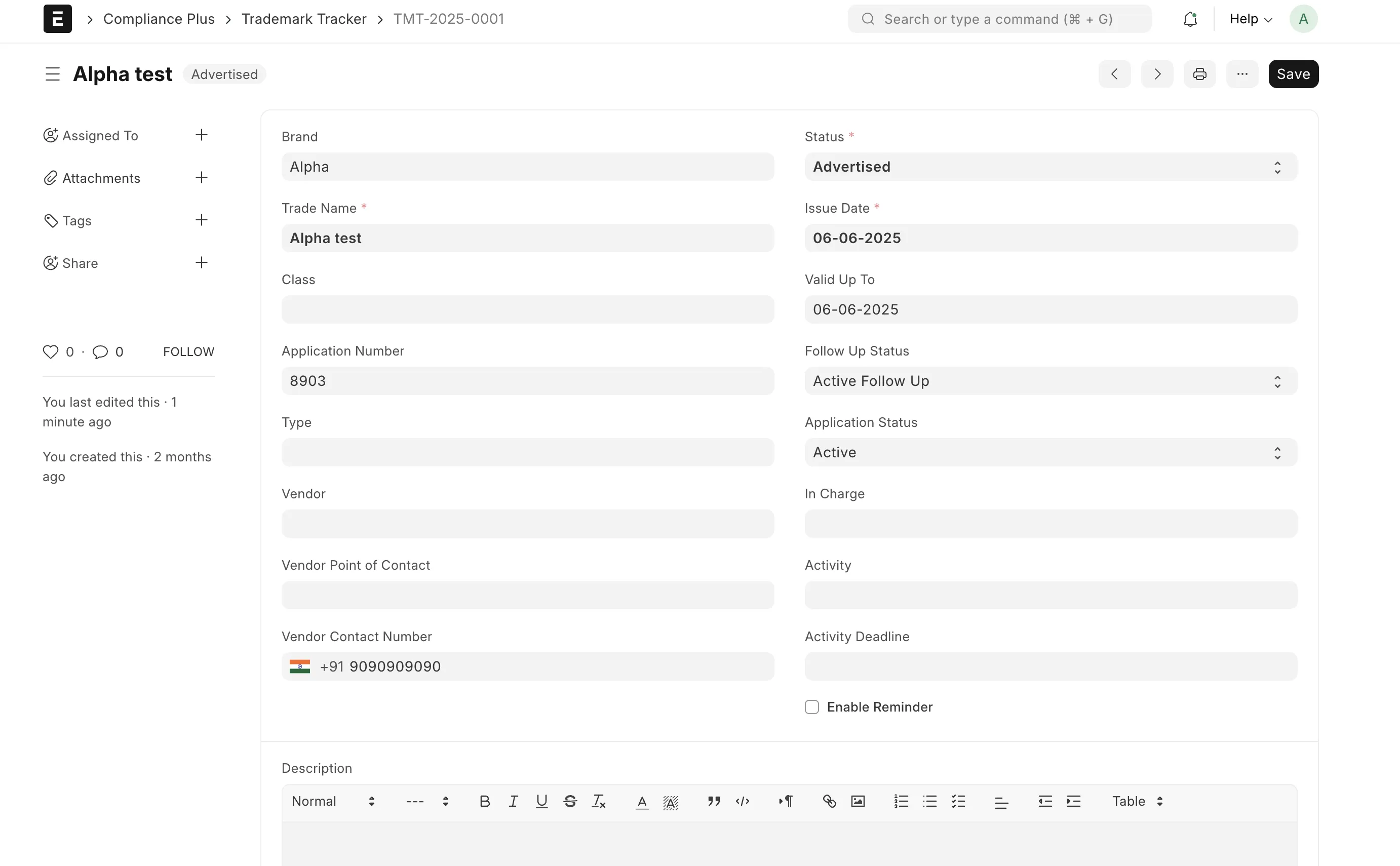The width and height of the screenshot is (1400, 866).
Task: Select the India flag country code
Action: [299, 666]
